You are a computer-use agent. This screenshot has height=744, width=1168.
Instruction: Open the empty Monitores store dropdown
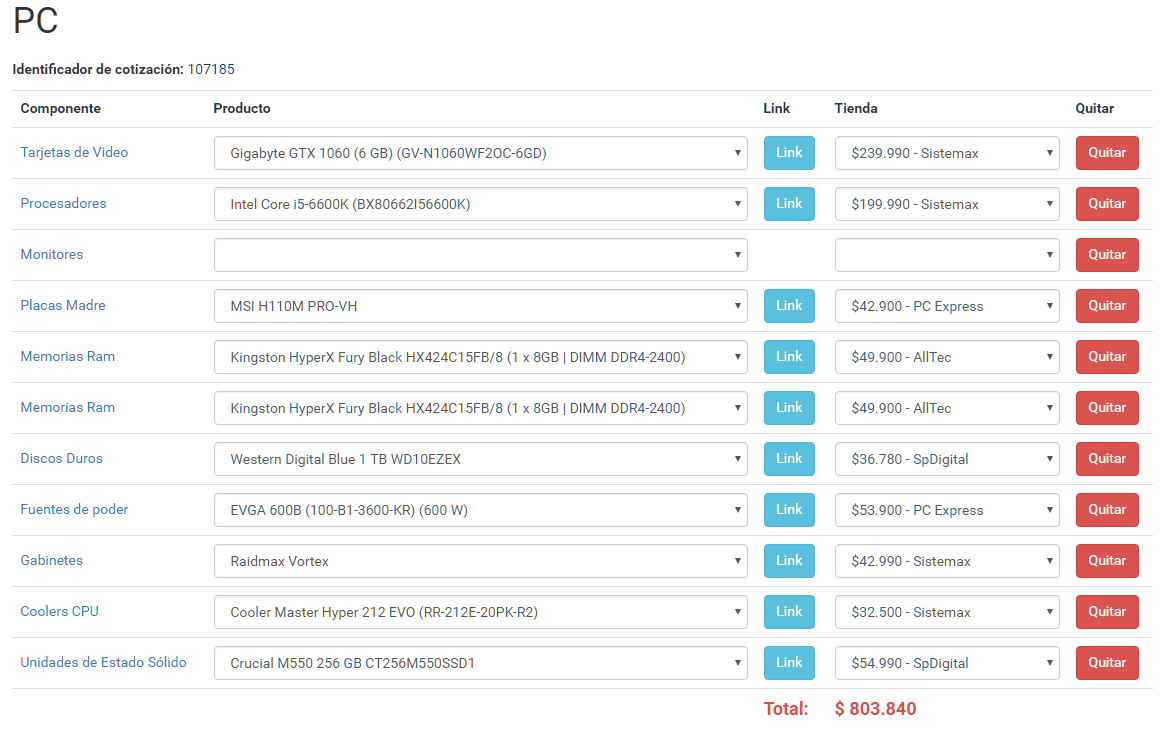947,255
